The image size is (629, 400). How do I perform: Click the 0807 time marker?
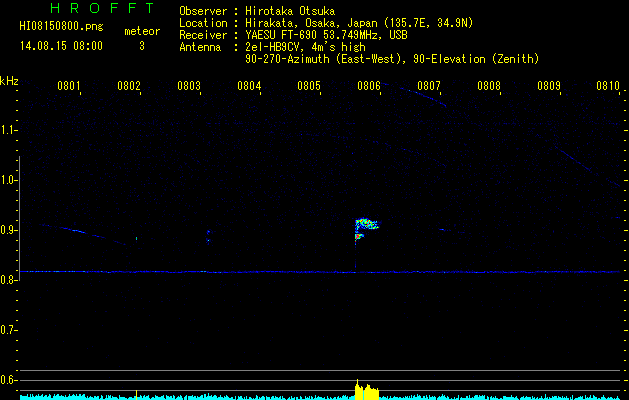coord(429,86)
